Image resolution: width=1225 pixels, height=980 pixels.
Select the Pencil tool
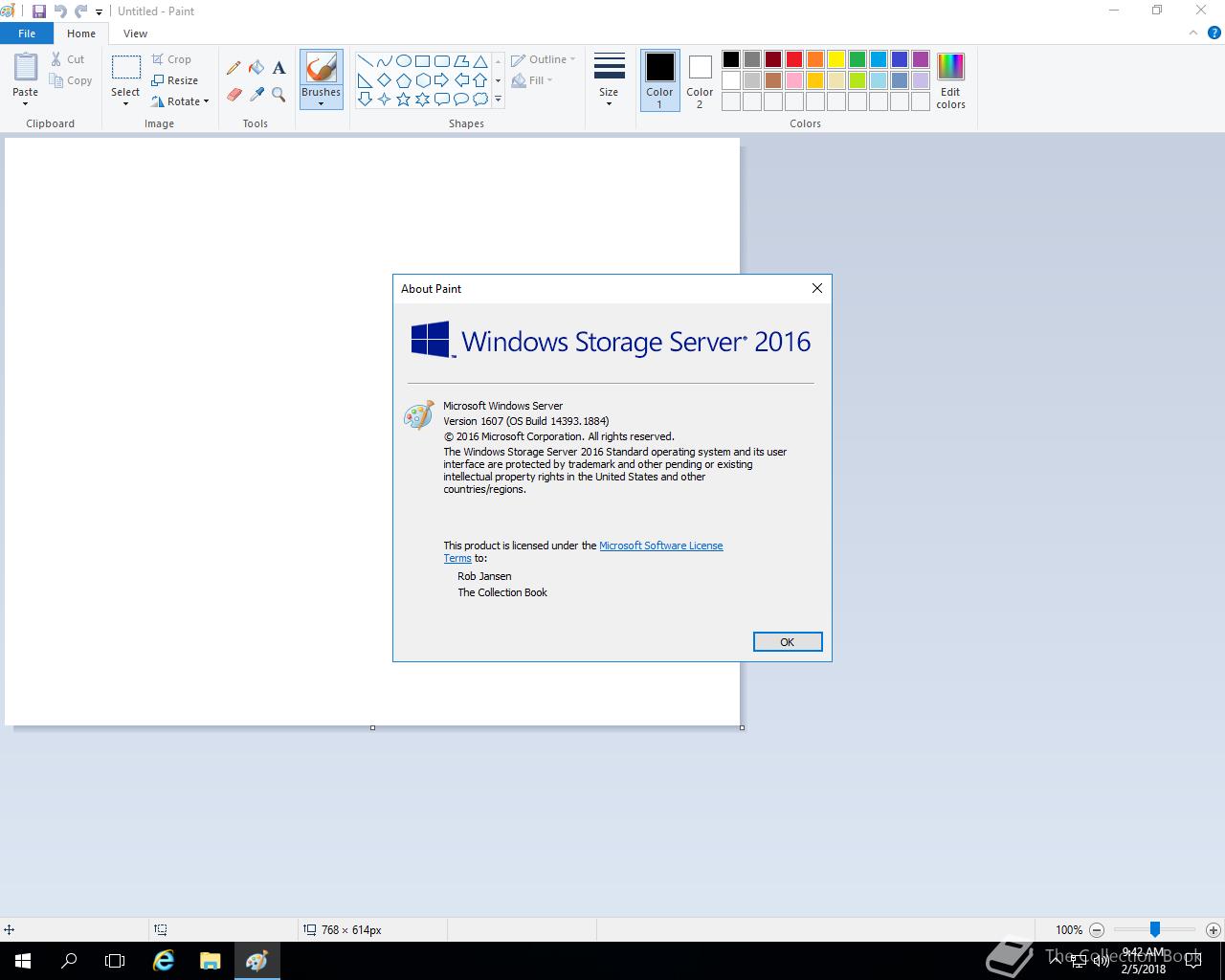click(x=234, y=68)
